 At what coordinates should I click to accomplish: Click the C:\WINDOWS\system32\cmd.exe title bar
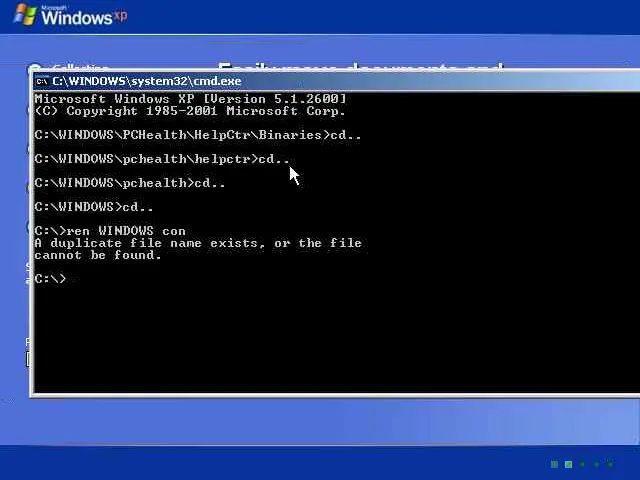pyautogui.click(x=337, y=81)
